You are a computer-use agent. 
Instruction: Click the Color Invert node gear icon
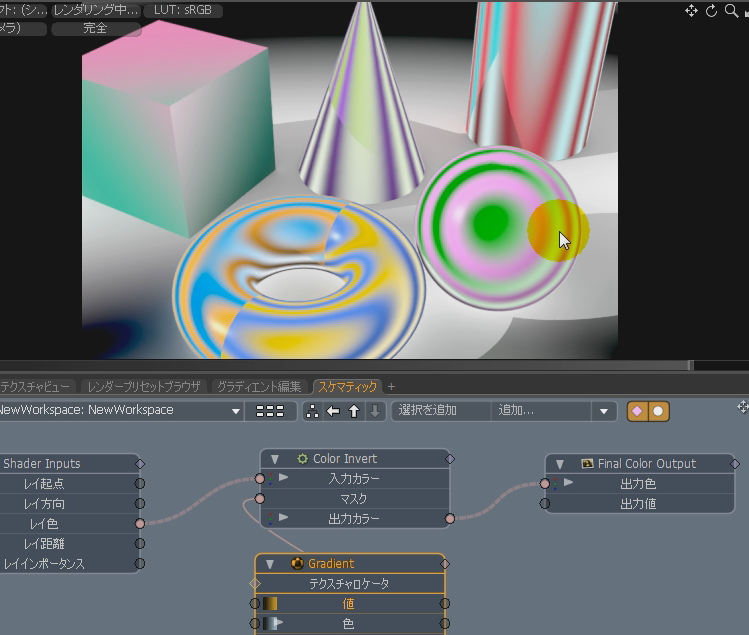coord(302,459)
